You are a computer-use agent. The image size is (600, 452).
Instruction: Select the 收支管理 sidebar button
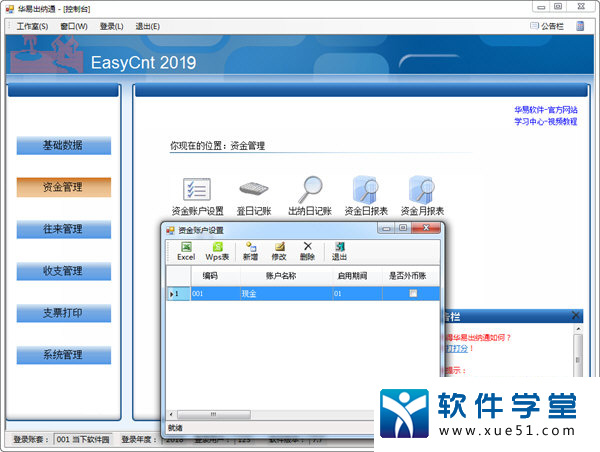[x=64, y=271]
